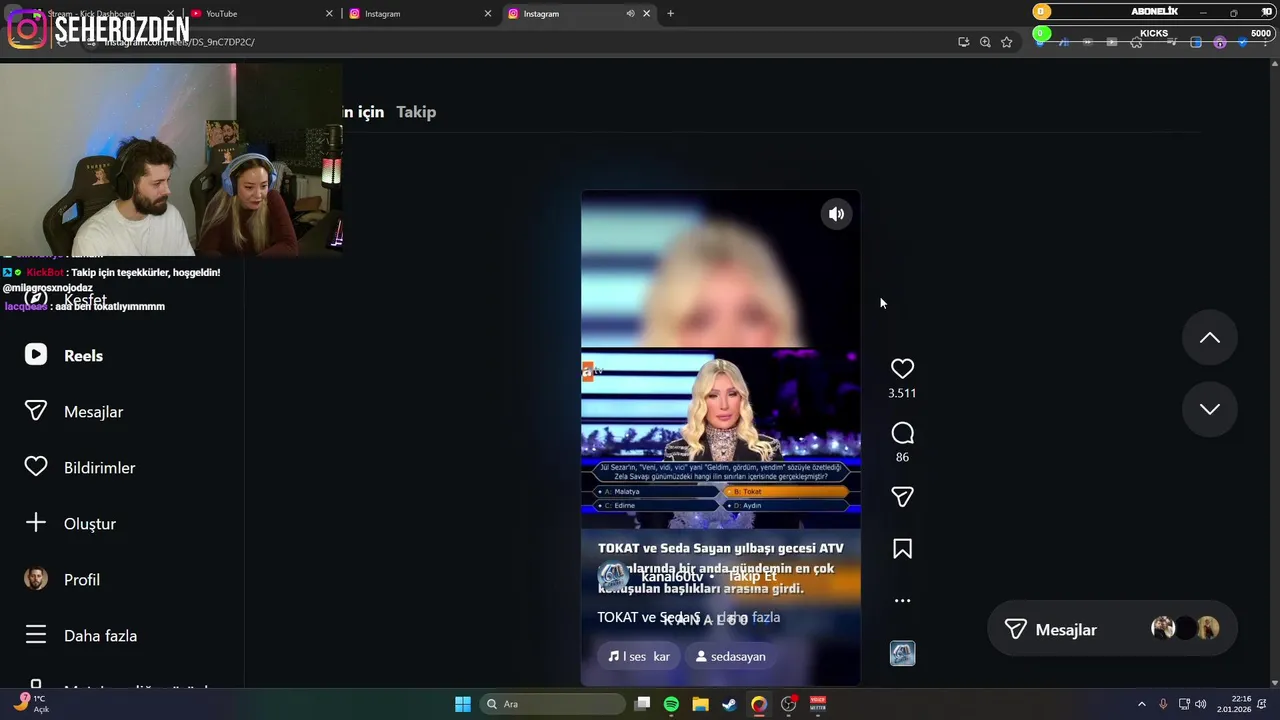This screenshot has height=720, width=1280.
Task: Follow kanal60tv with Takip Et
Action: tap(752, 576)
